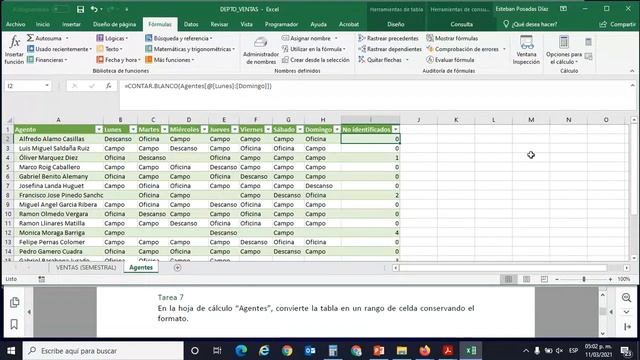Click the Windows taskbar search box
Screen dimensions: 640x360
click(x=103, y=351)
